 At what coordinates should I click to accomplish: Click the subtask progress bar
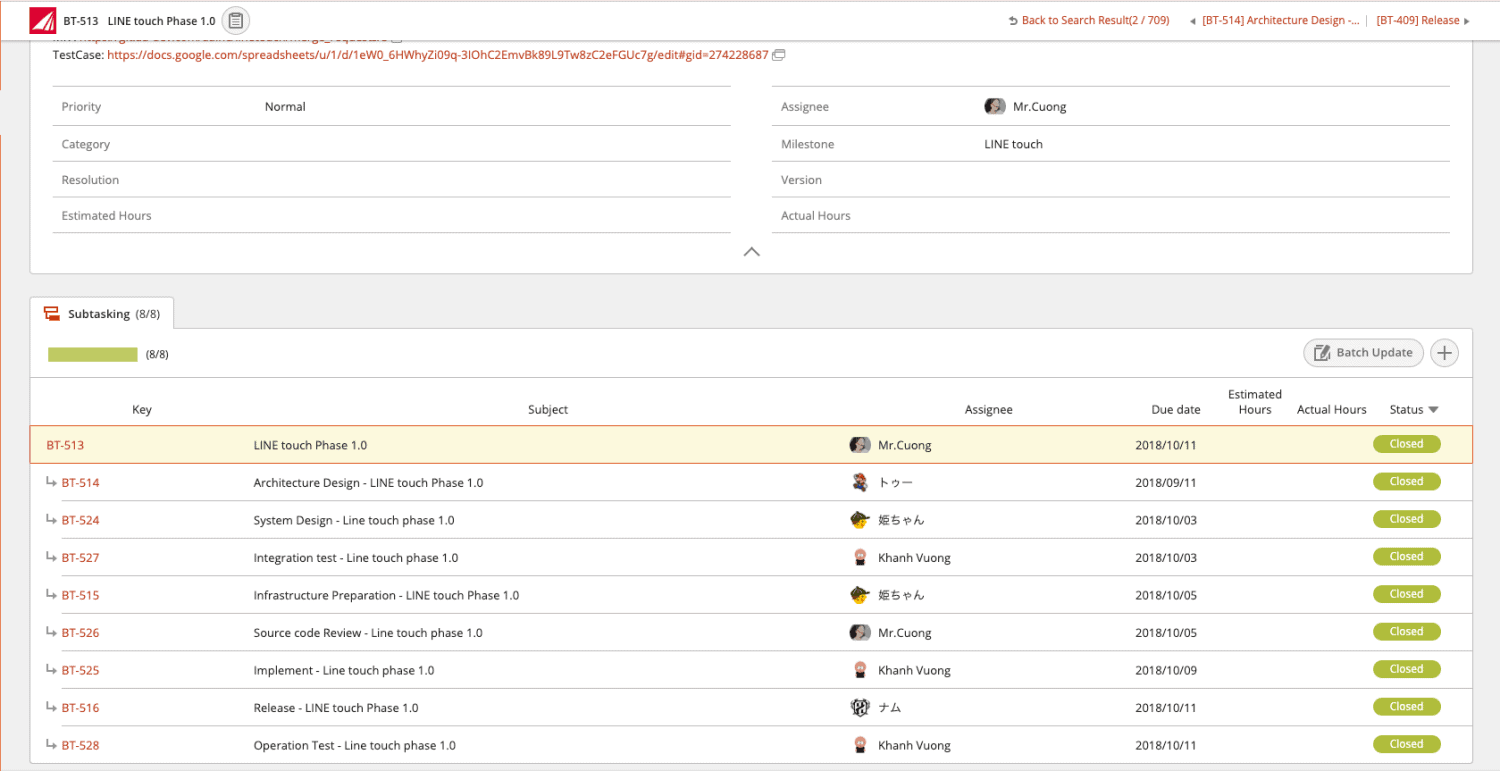click(x=93, y=354)
